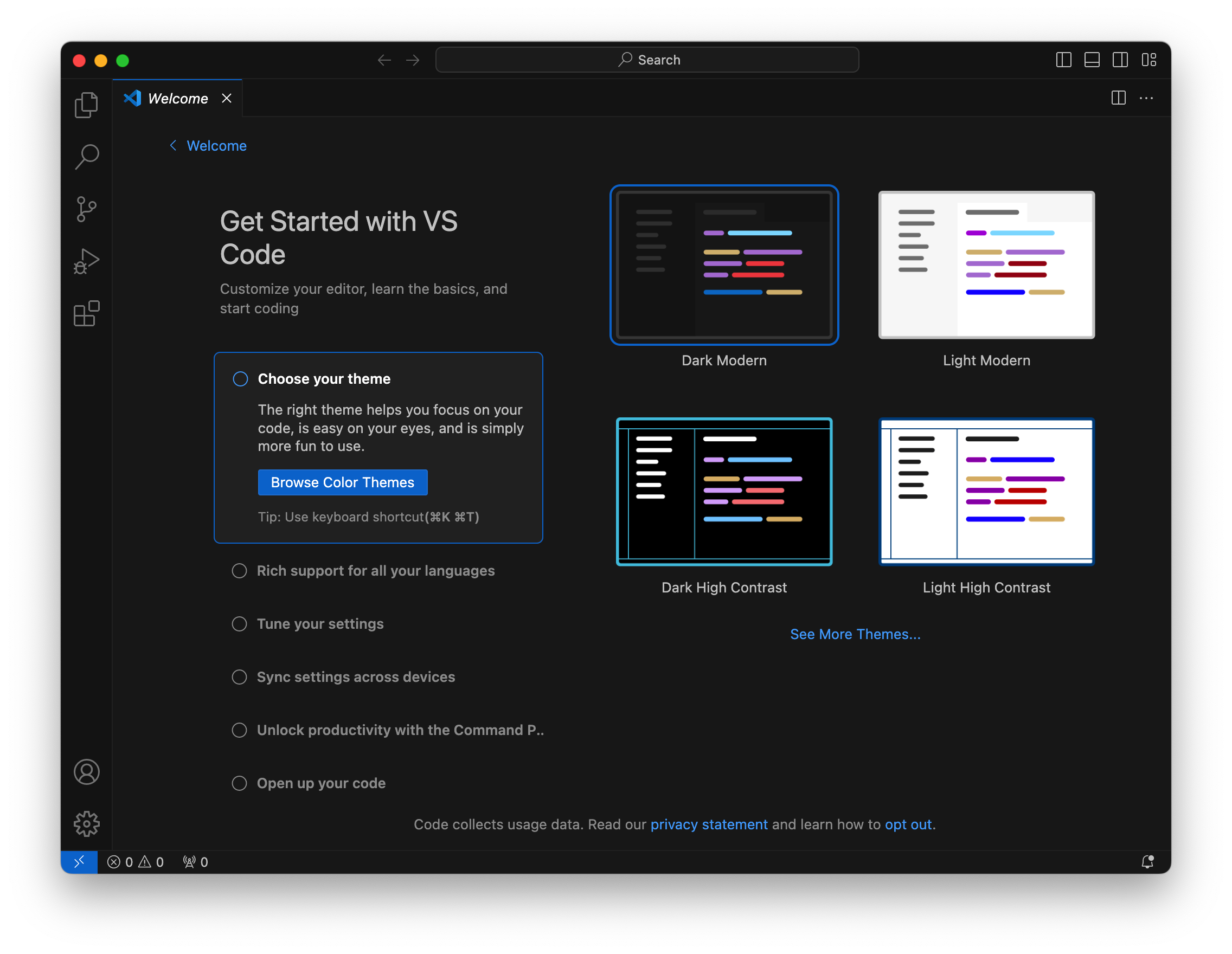The width and height of the screenshot is (1232, 954).
Task: Click the Search command center field
Action: 647,60
